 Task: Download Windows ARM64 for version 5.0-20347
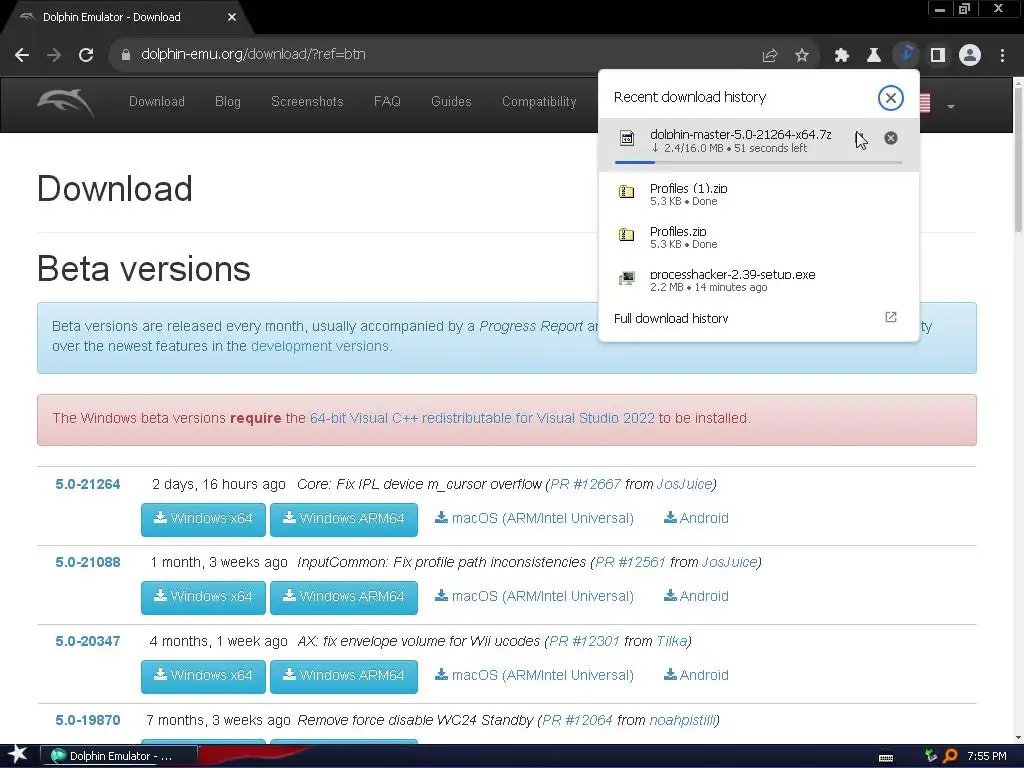coord(344,677)
